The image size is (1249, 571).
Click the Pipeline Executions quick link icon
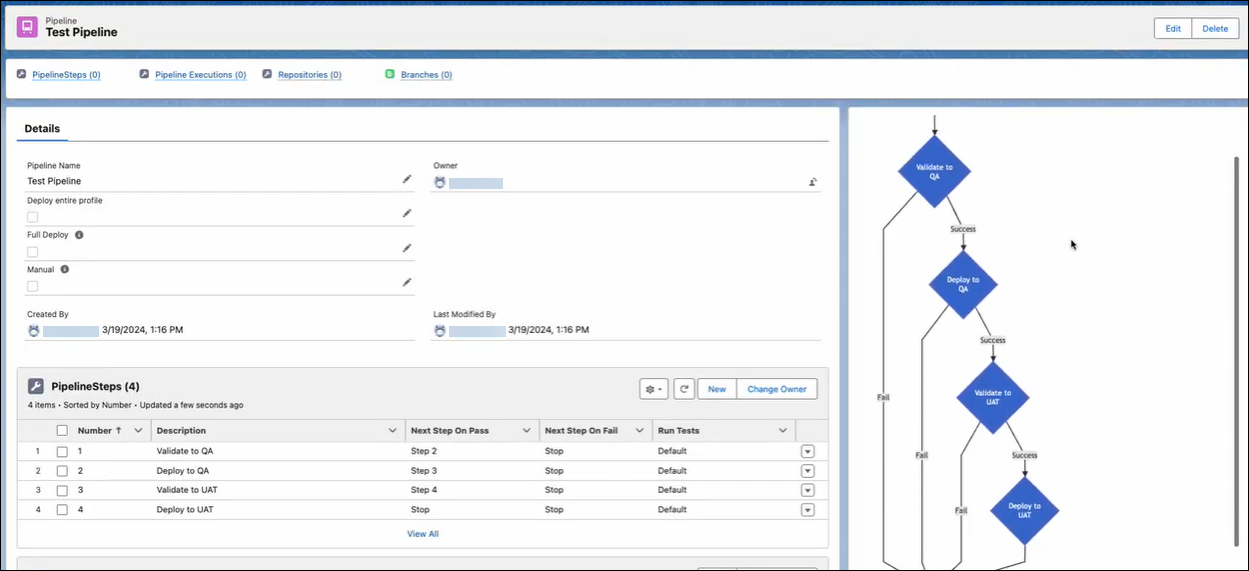point(144,74)
